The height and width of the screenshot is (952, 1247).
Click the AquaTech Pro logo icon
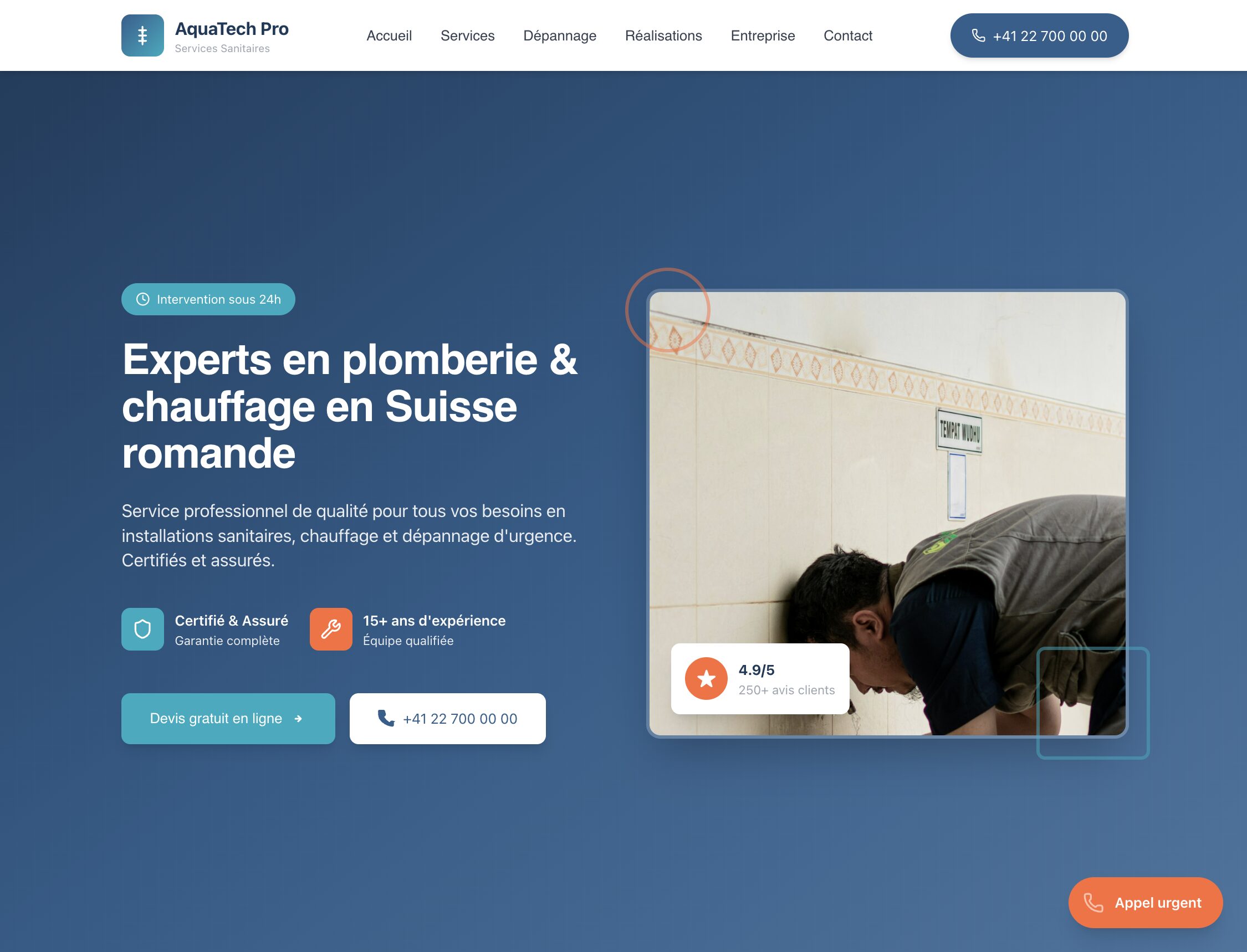tap(142, 35)
